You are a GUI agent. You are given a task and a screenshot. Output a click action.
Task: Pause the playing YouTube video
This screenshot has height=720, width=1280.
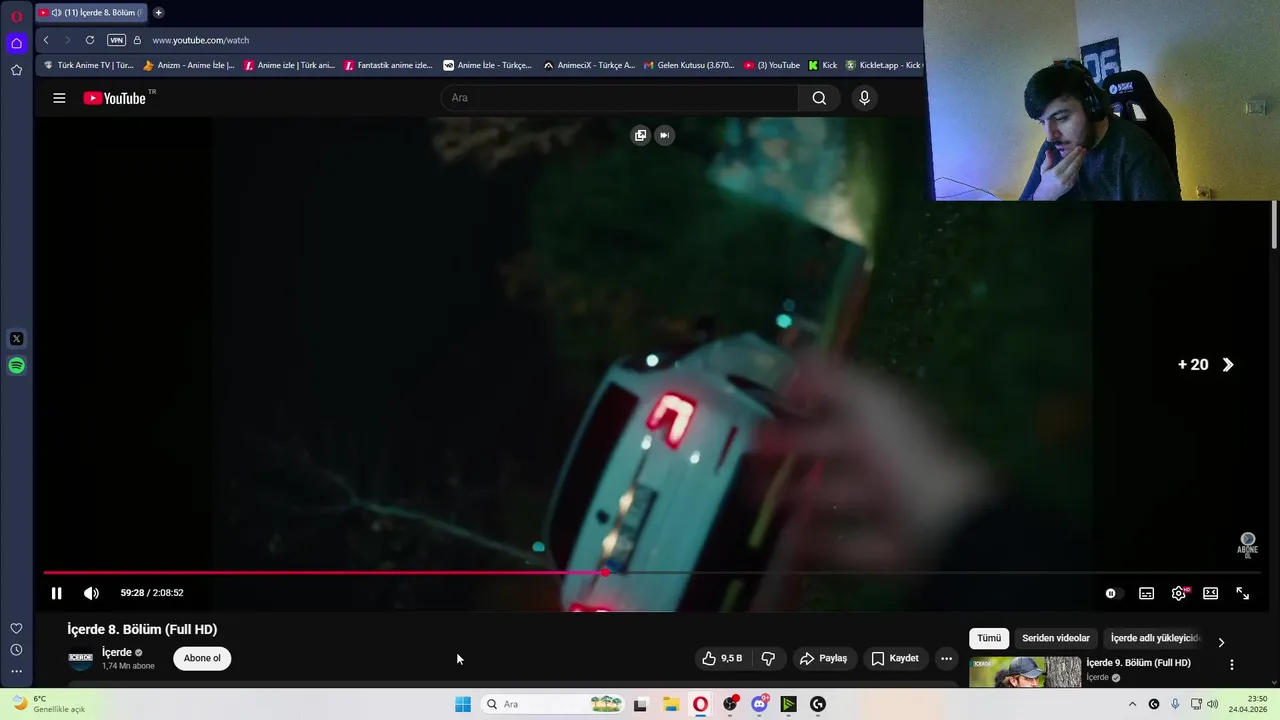coord(56,593)
